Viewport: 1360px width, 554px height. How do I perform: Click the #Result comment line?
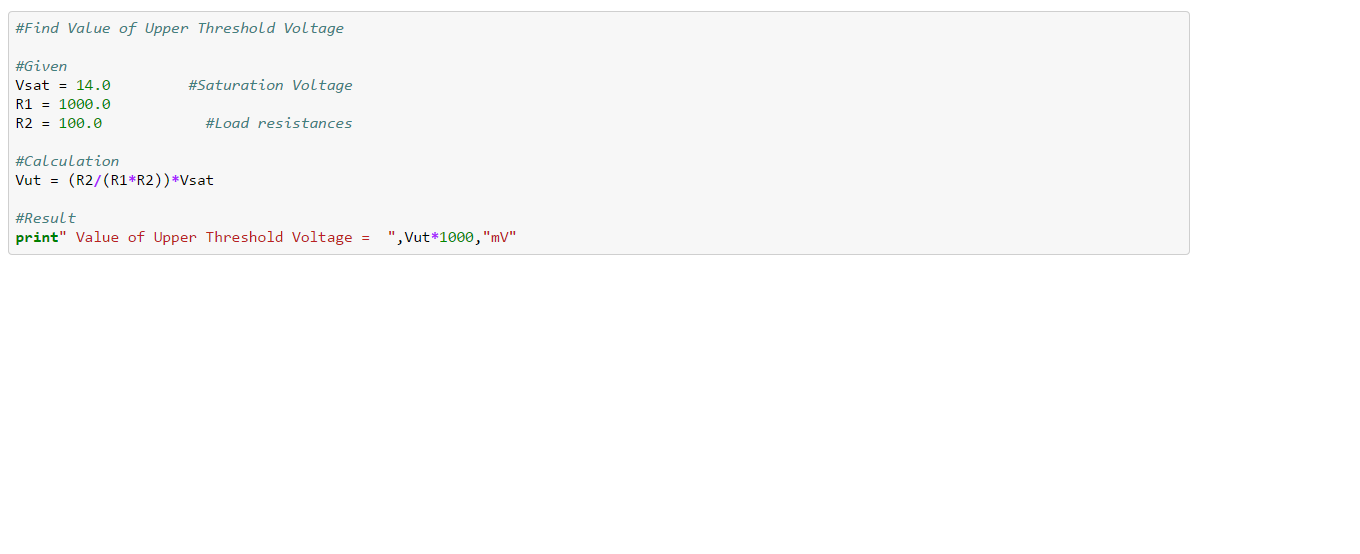coord(46,218)
